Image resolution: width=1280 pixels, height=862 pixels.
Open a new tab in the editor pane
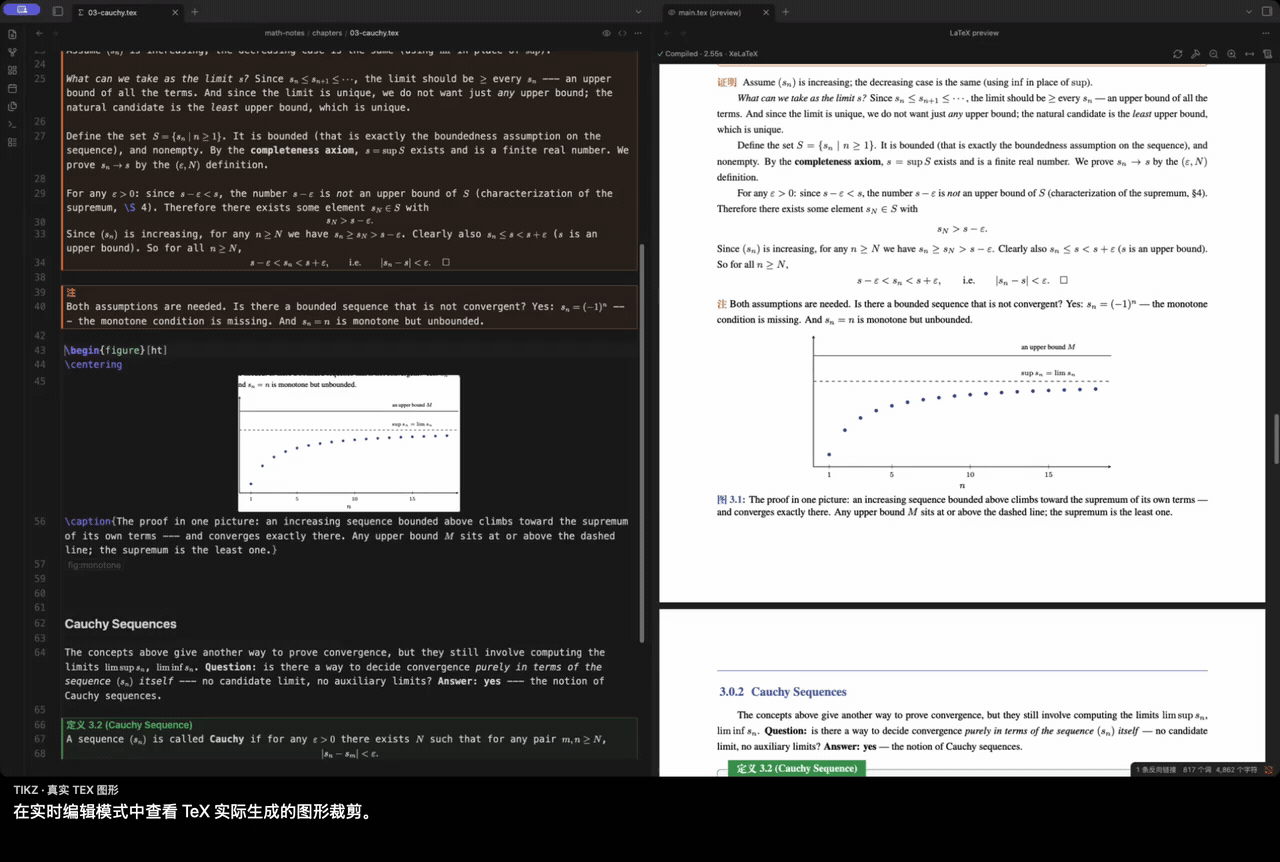tap(195, 12)
